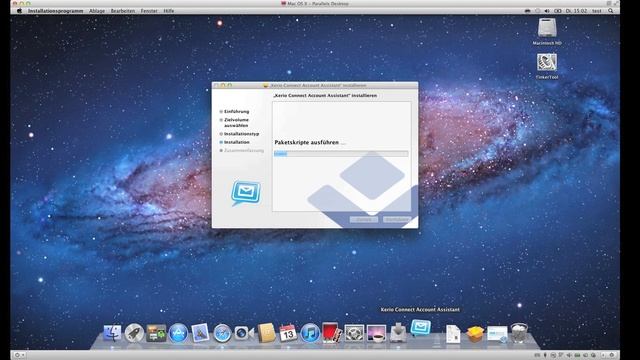
Task: Open the minimized window in the dock
Action: pyautogui.click(x=497, y=334)
